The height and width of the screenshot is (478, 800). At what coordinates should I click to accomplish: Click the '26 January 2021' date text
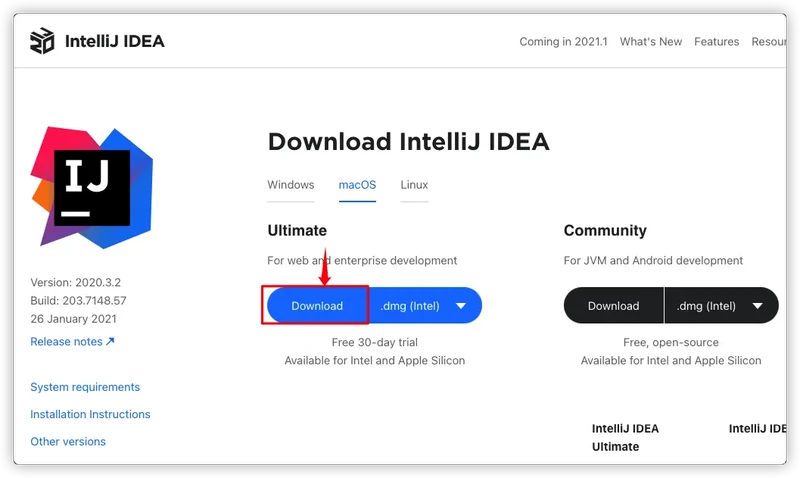coord(73,319)
